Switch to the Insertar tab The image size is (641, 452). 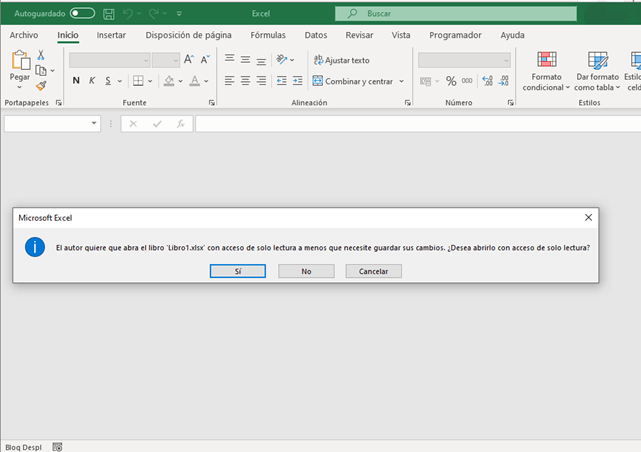(x=111, y=35)
